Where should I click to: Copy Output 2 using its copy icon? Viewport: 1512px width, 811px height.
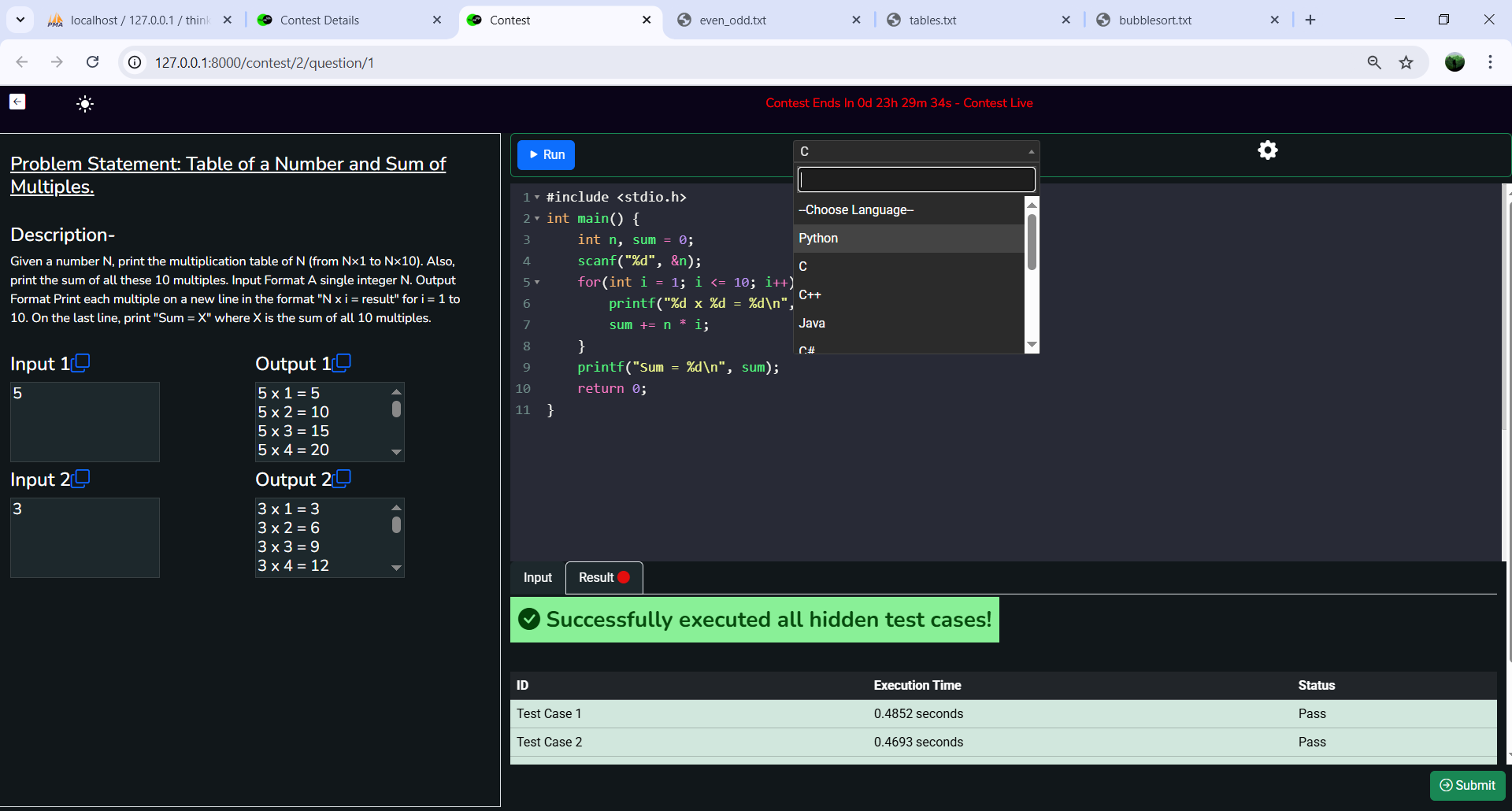pyautogui.click(x=342, y=479)
